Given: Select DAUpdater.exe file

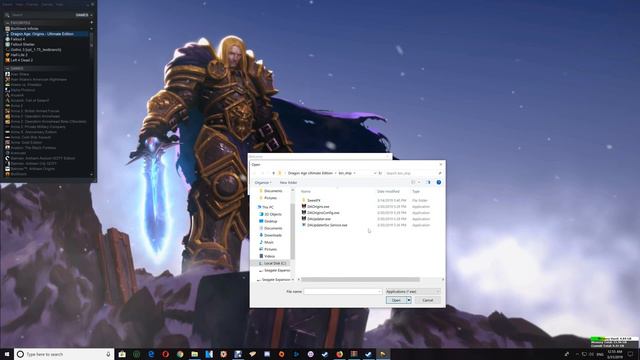Looking at the screenshot, I should pyautogui.click(x=319, y=219).
